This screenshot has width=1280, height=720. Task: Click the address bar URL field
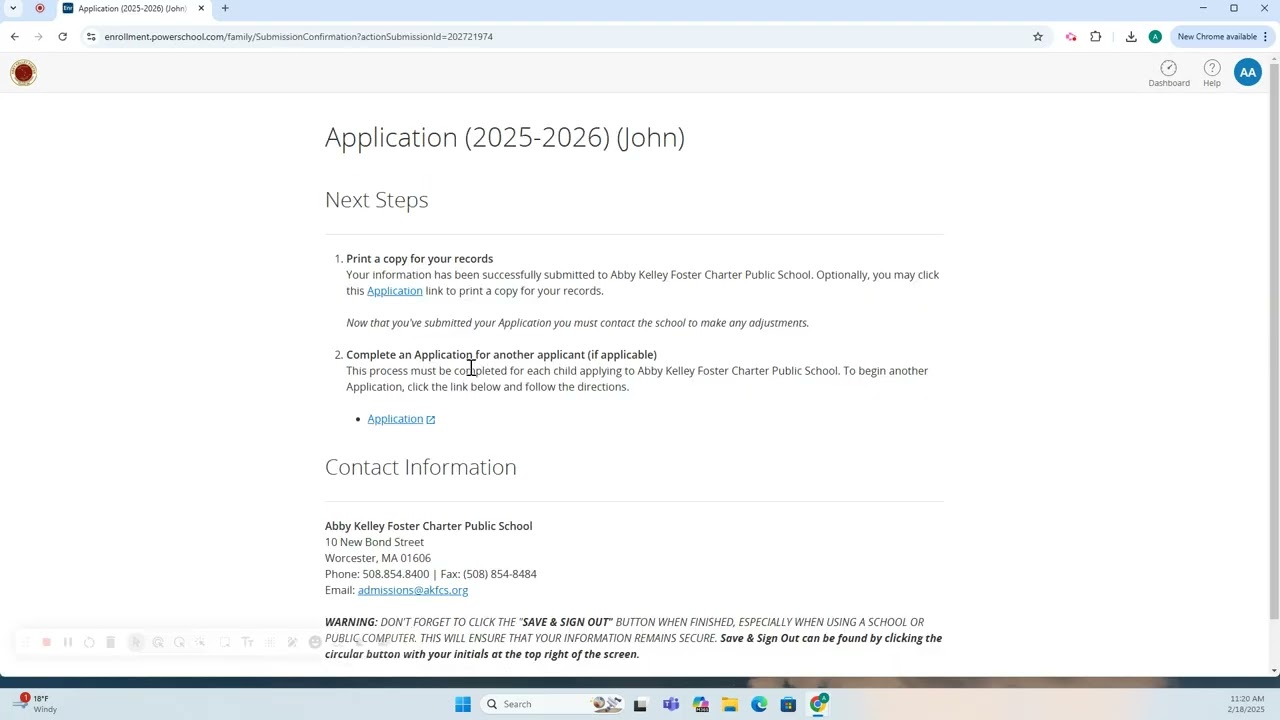click(x=560, y=37)
